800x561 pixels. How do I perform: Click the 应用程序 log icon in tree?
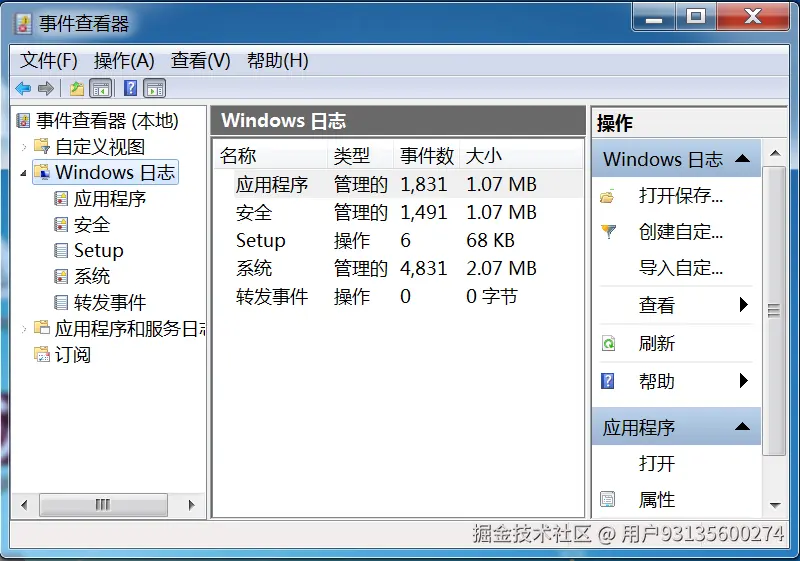(61, 198)
